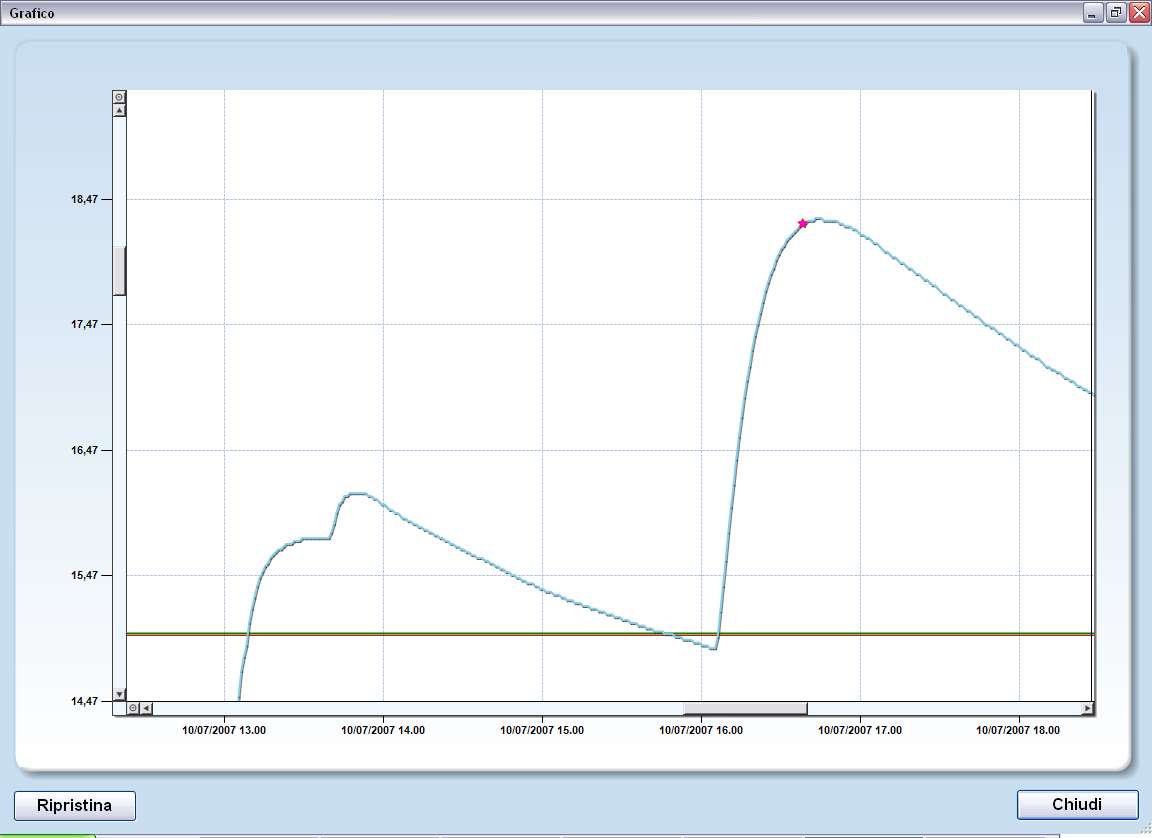Click the horizontal scrollbar thumb

[x=745, y=708]
